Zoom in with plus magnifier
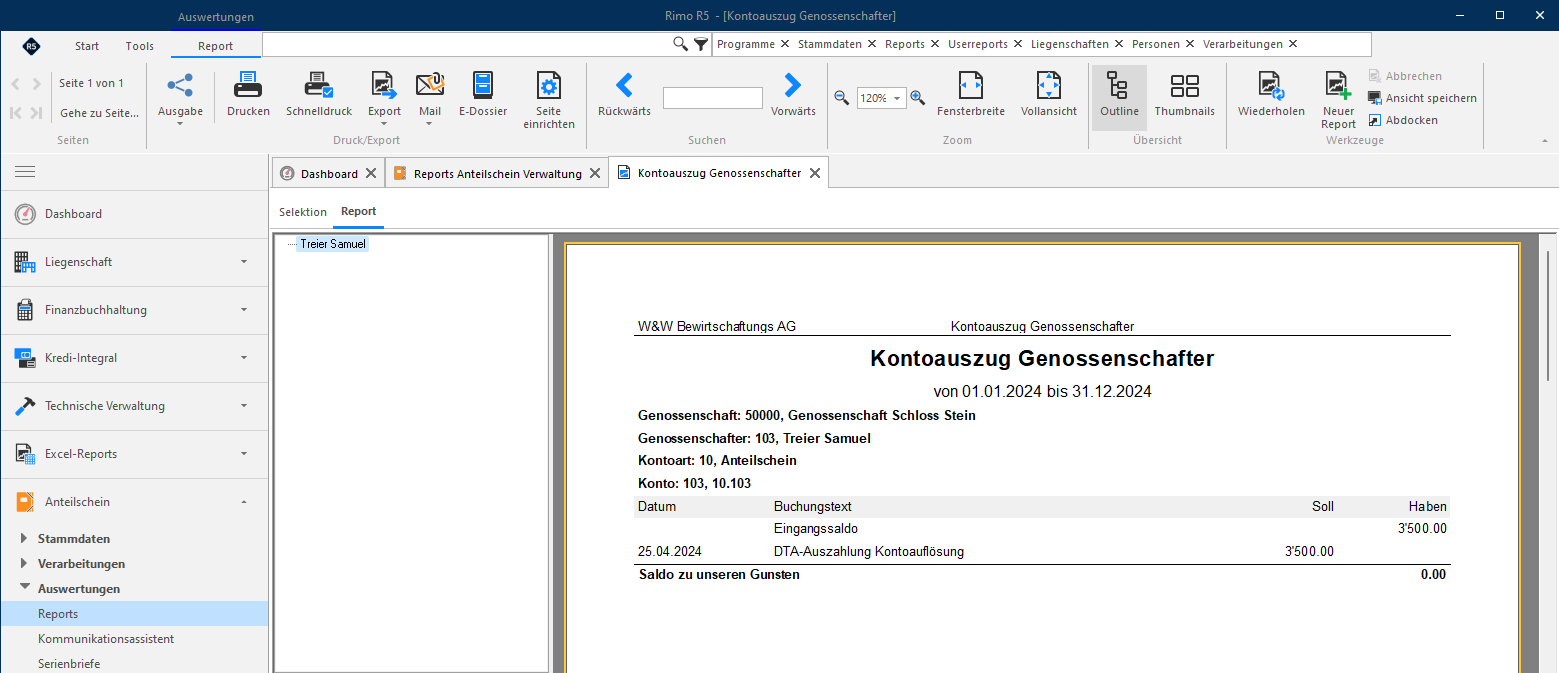Viewport: 1559px width, 673px height. click(917, 98)
